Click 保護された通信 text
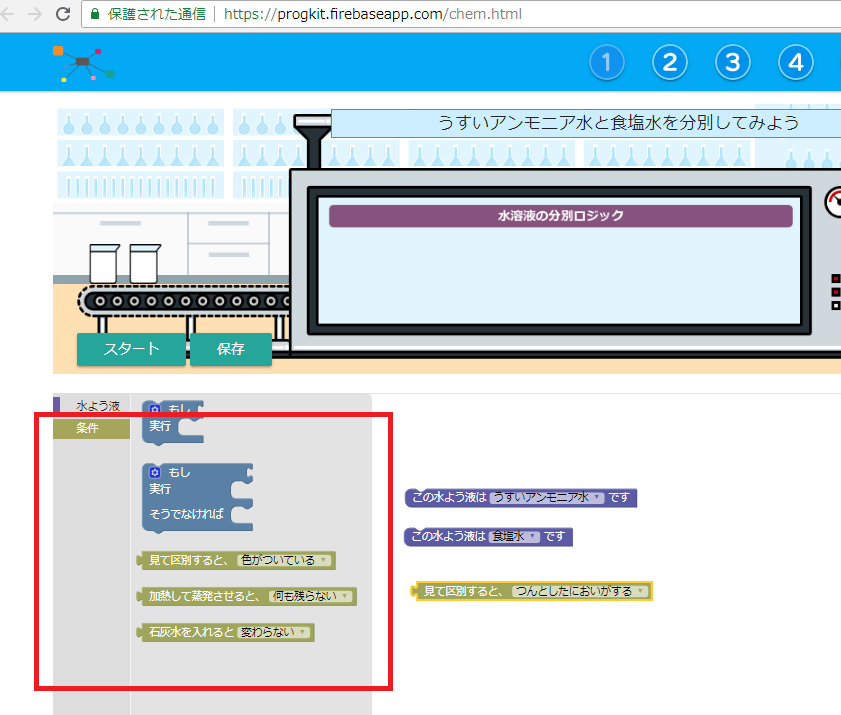 pyautogui.click(x=157, y=14)
